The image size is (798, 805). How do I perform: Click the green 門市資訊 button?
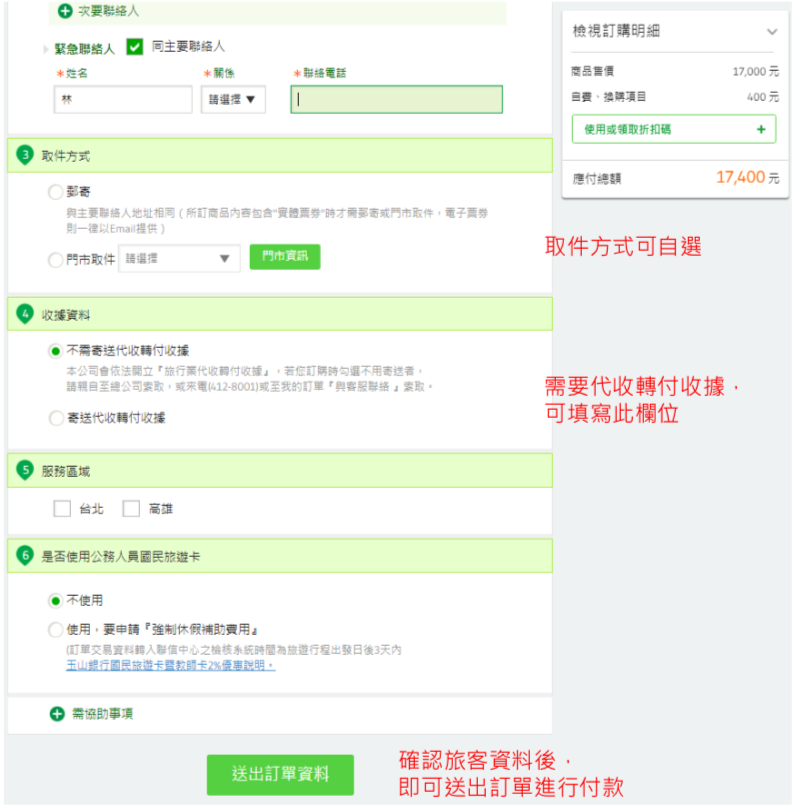(x=285, y=257)
